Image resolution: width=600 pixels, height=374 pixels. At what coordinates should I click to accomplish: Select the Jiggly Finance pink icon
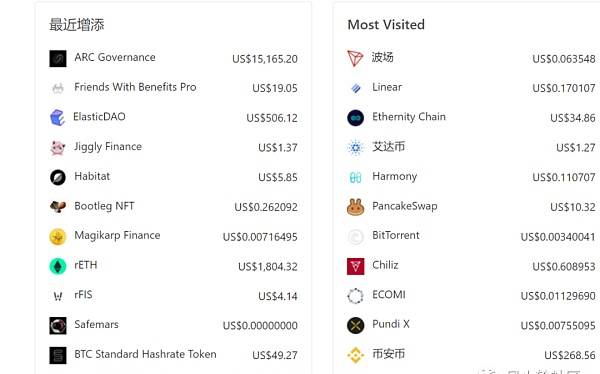(x=58, y=147)
